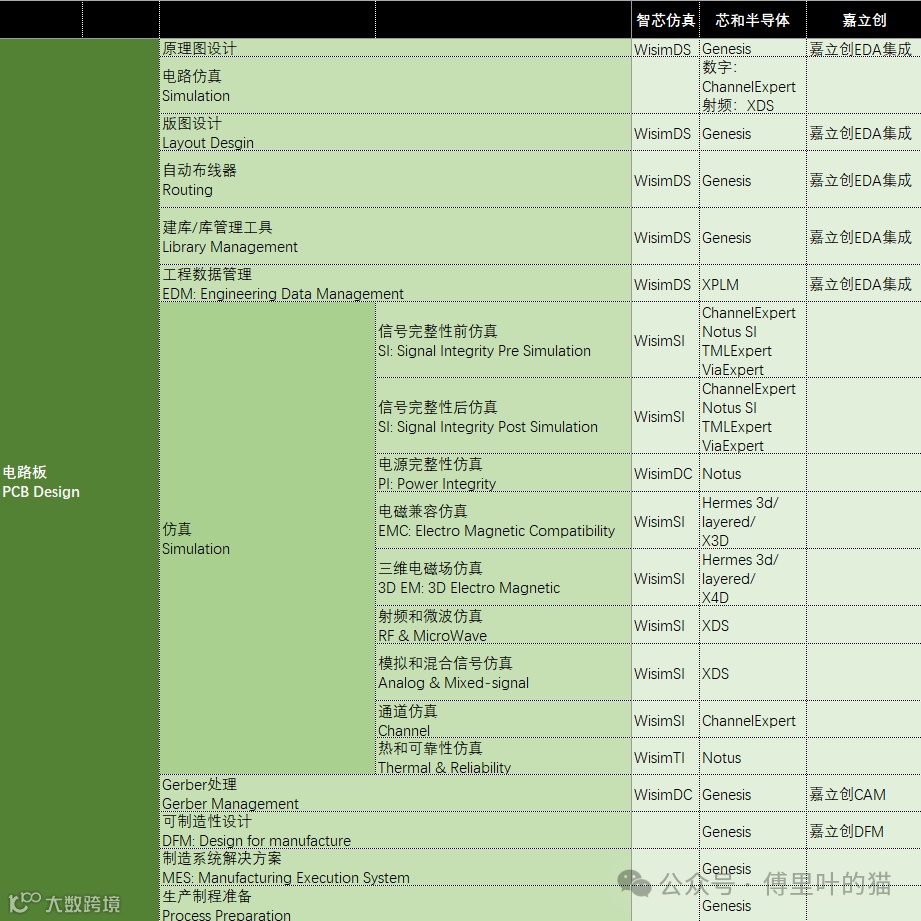Click the 模拟和混合信号仿真 Analog & Mixed-signal cell

click(503, 673)
